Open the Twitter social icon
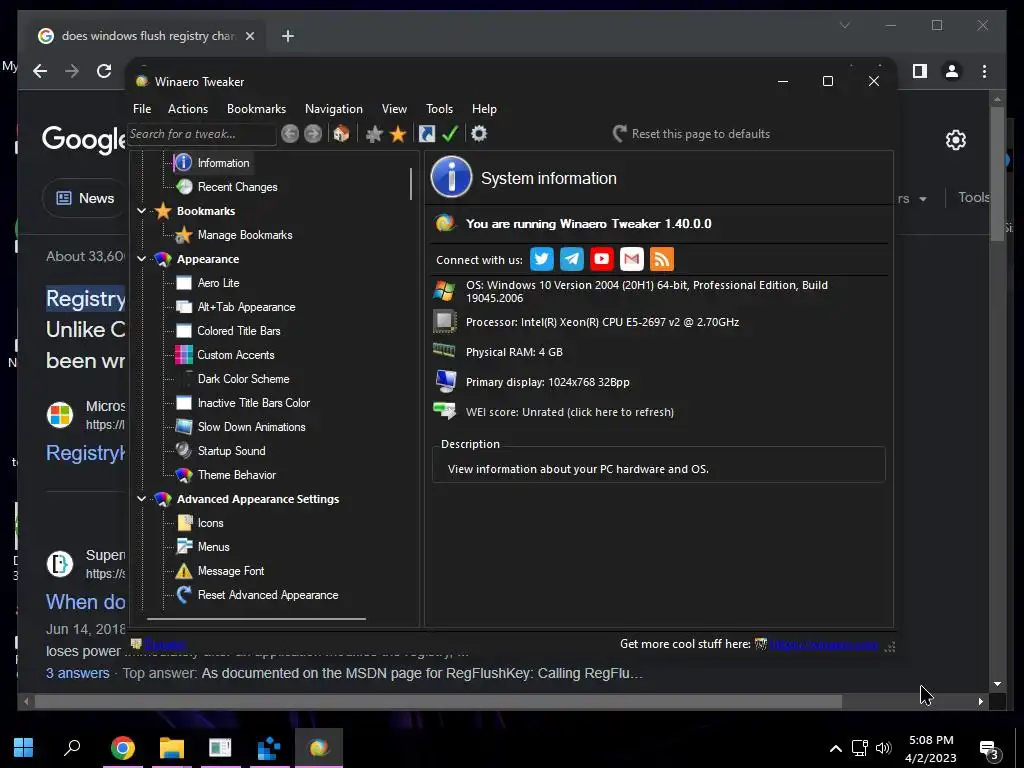The width and height of the screenshot is (1024, 768). pyautogui.click(x=541, y=259)
